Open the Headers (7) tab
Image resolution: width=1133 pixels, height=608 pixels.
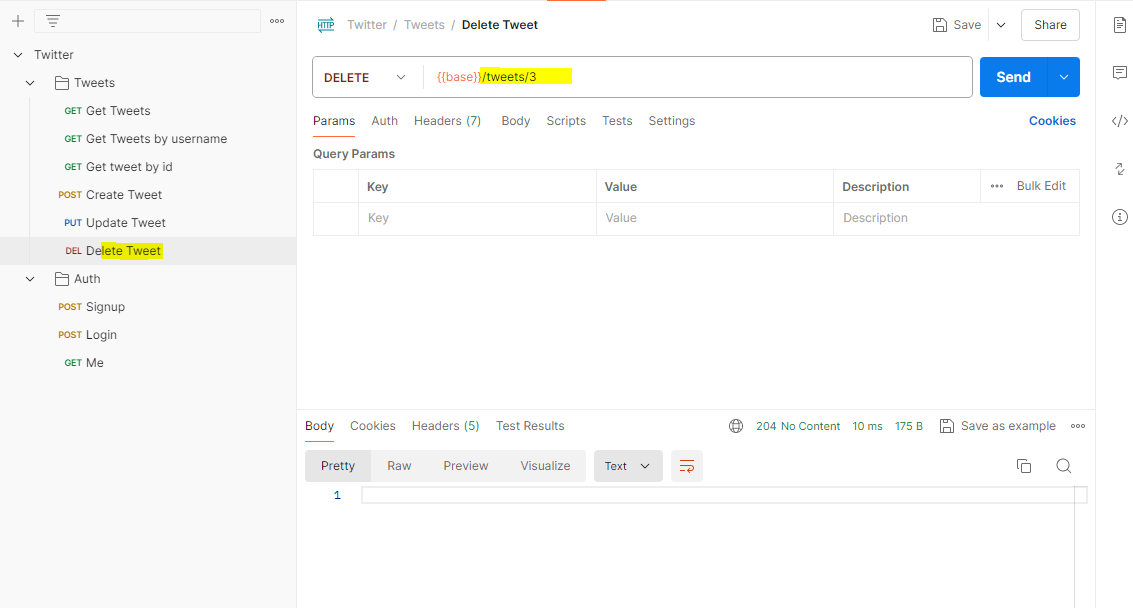pos(447,121)
